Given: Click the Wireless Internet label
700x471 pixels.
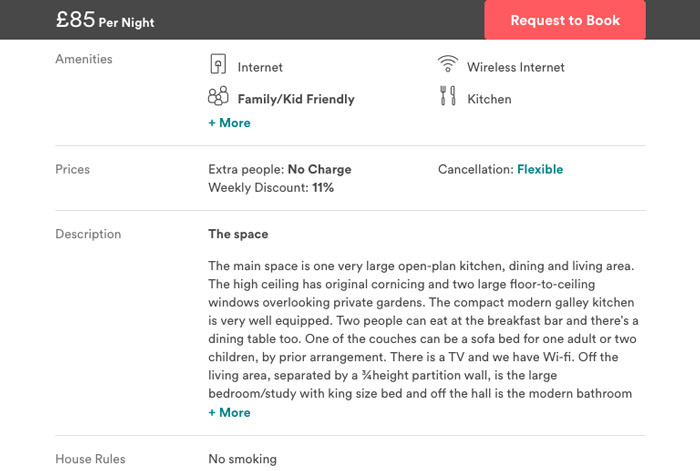Looking at the screenshot, I should (516, 67).
